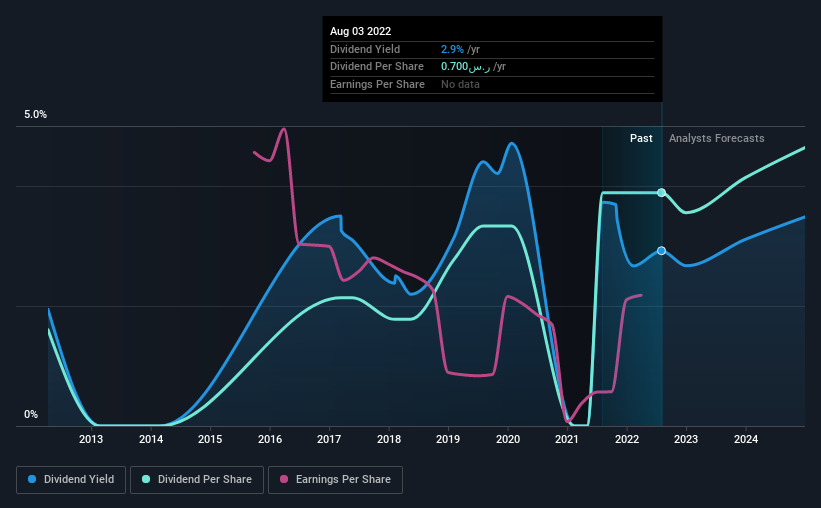The image size is (821, 508).
Task: Click the teal Dividend Per Share legend dot
Action: [x=146, y=479]
